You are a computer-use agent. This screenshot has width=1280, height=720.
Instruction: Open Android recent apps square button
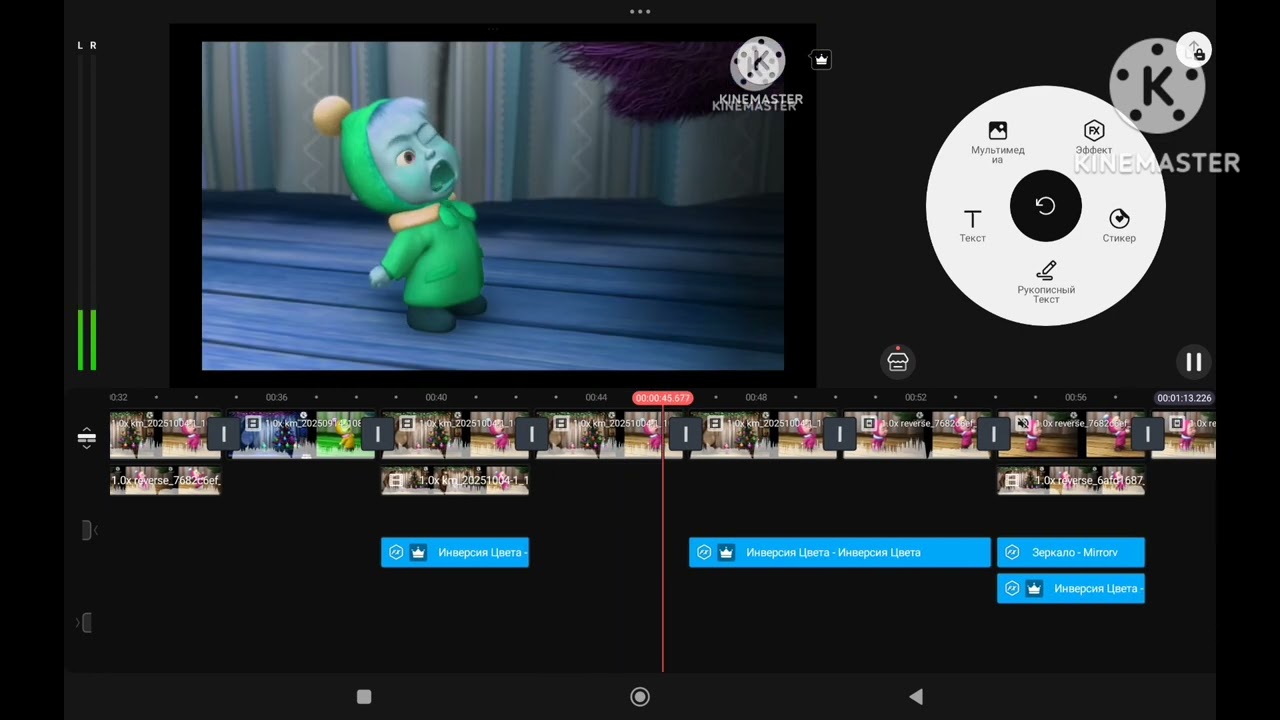point(364,697)
